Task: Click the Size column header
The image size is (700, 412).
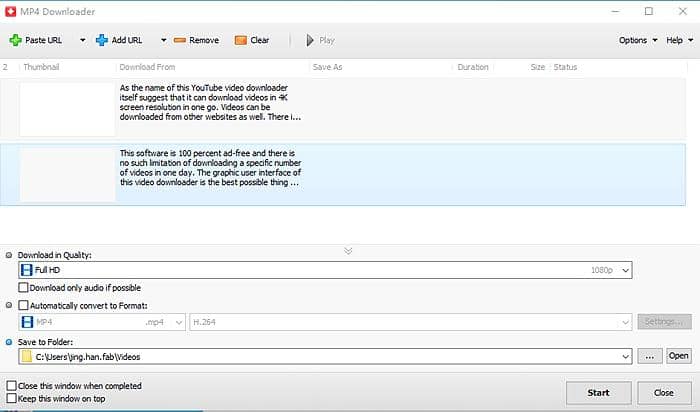Action: [x=538, y=67]
